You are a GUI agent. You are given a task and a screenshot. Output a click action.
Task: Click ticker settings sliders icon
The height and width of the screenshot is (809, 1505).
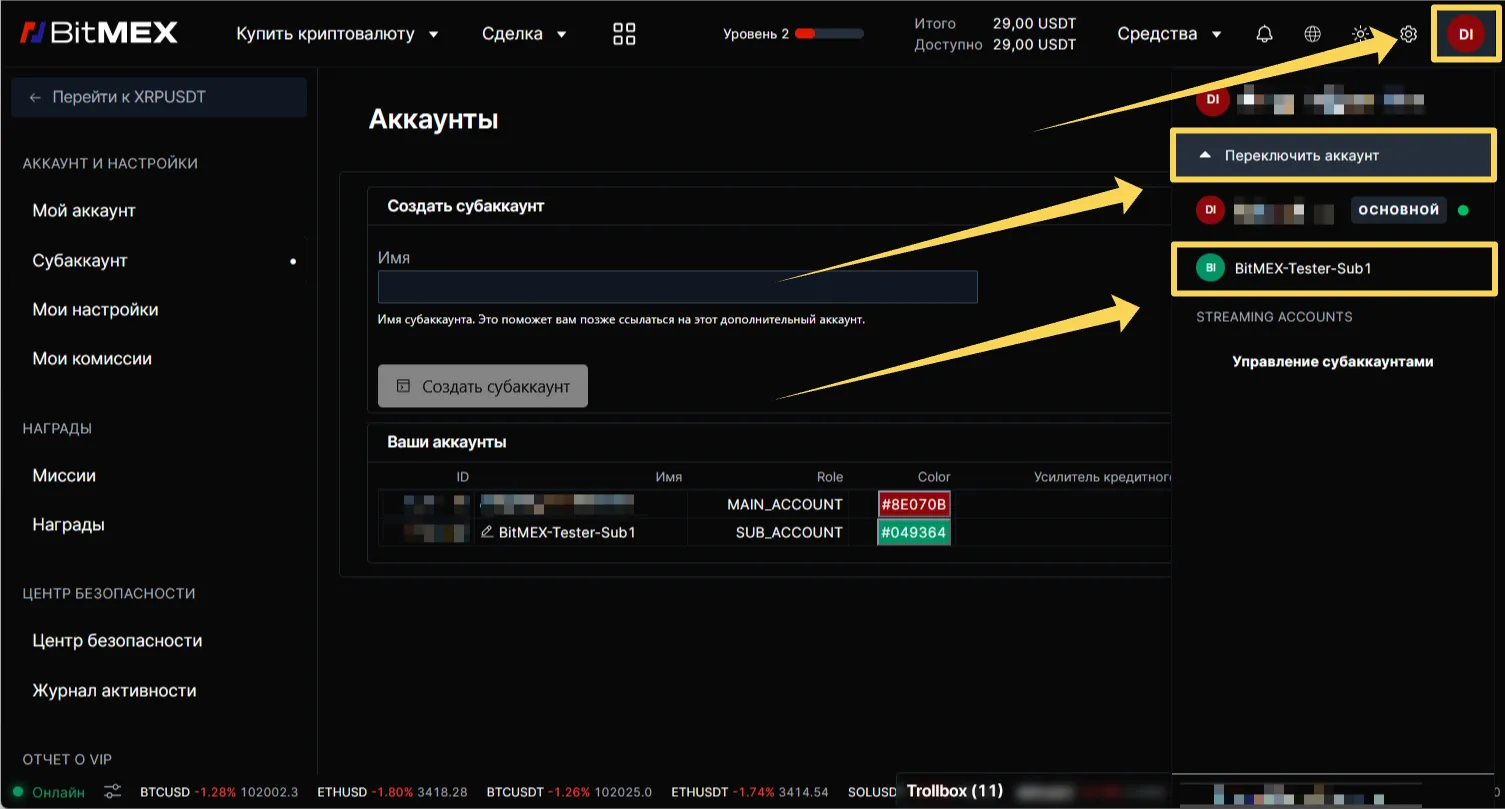[x=113, y=792]
